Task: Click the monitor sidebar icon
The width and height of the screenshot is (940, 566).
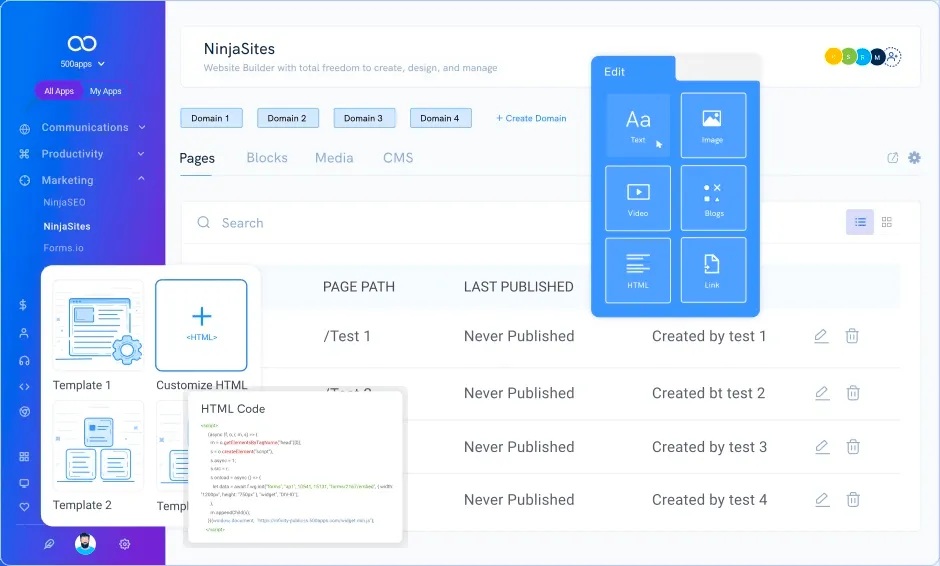Action: click(x=24, y=483)
